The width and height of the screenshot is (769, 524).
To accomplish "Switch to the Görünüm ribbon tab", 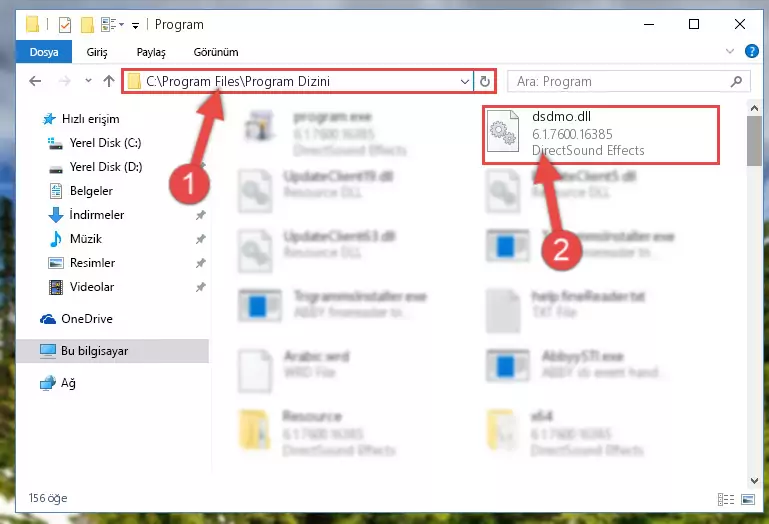I will tap(216, 52).
